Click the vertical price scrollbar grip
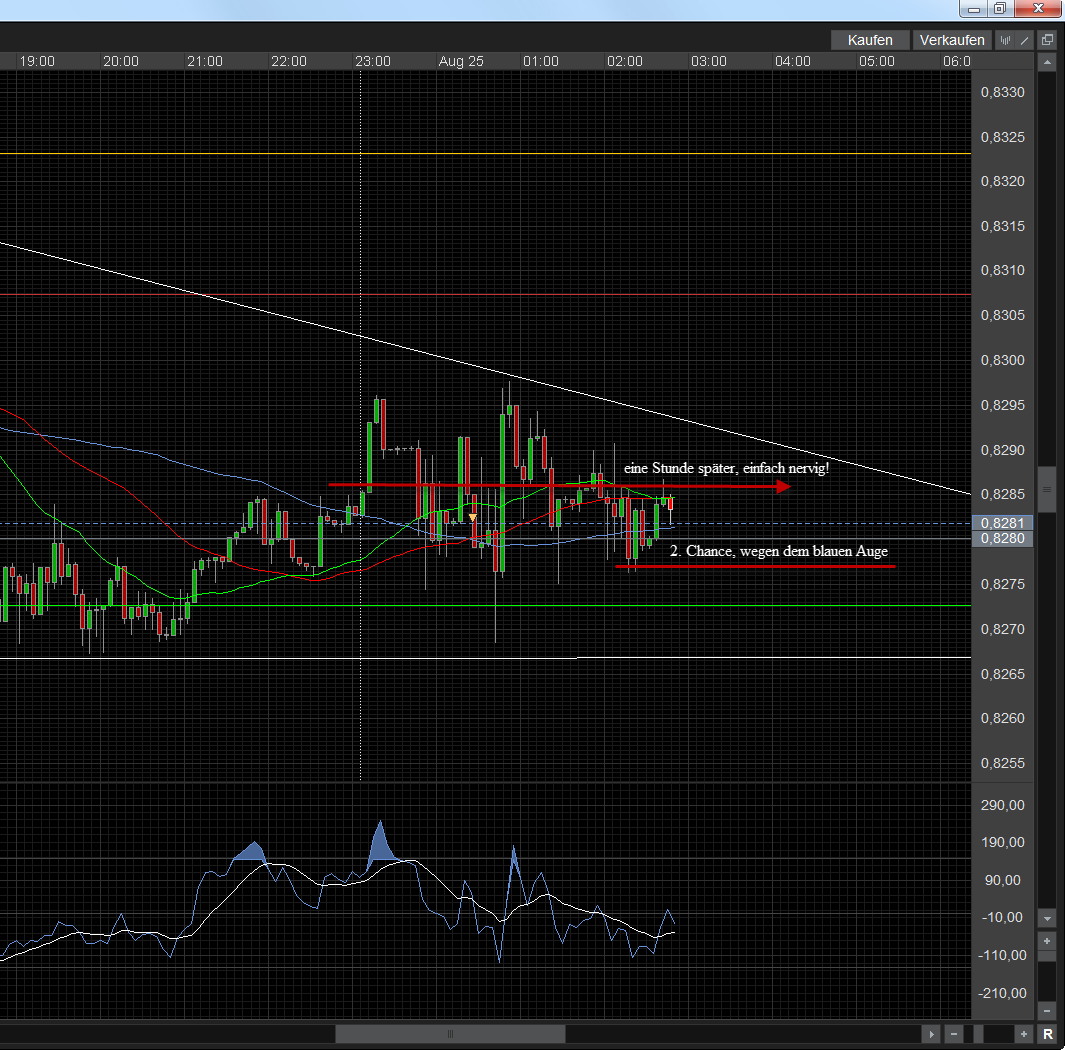The width and height of the screenshot is (1065, 1050). point(1047,490)
